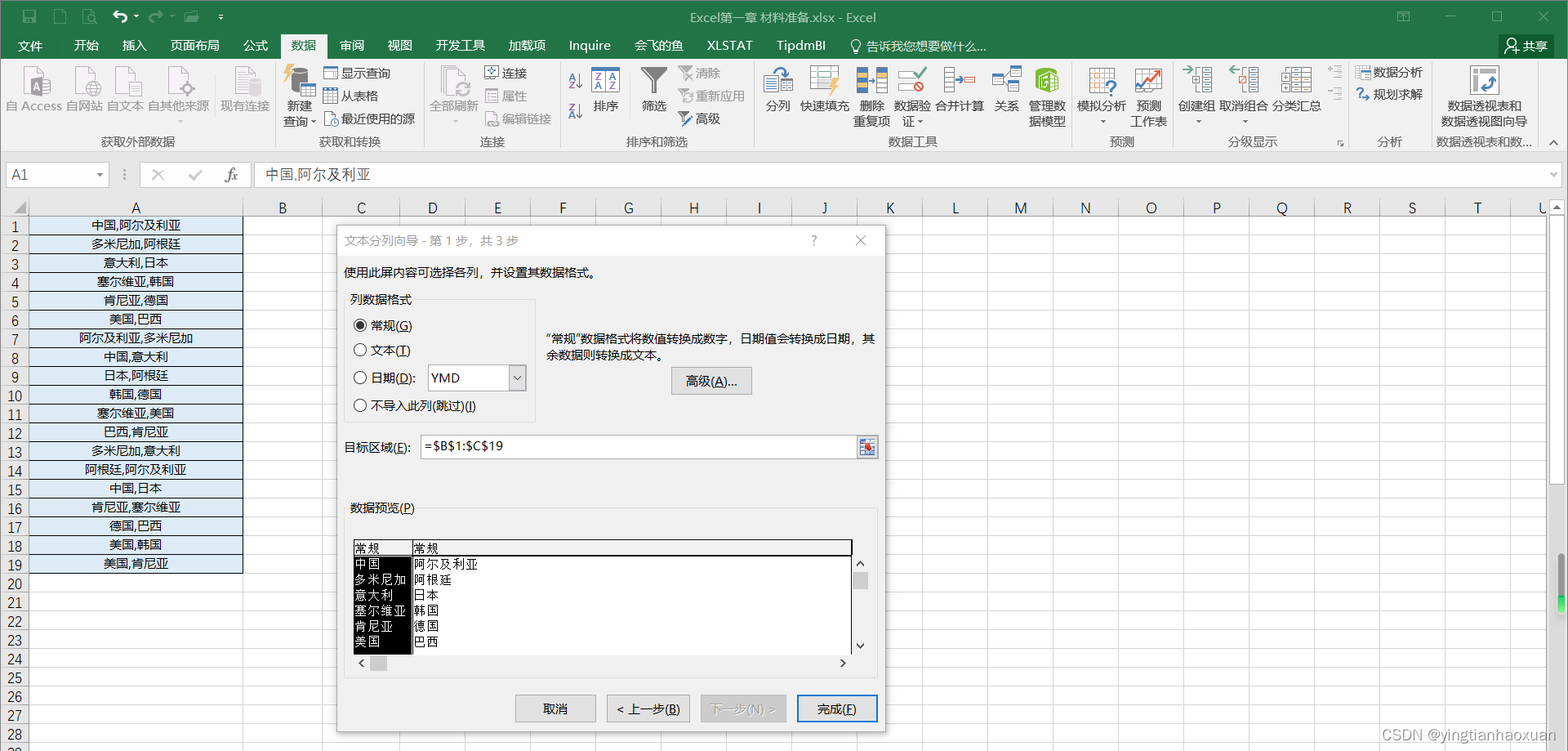This screenshot has width=1568, height=751.
Task: Click Sort Z to A descending icon
Action: [575, 111]
